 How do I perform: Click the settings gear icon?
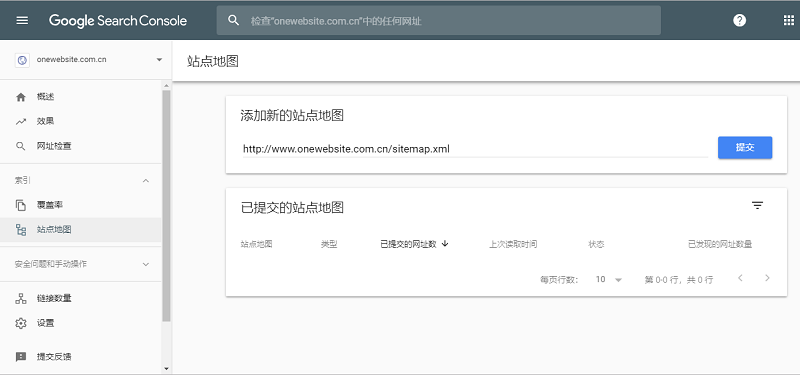(x=21, y=323)
